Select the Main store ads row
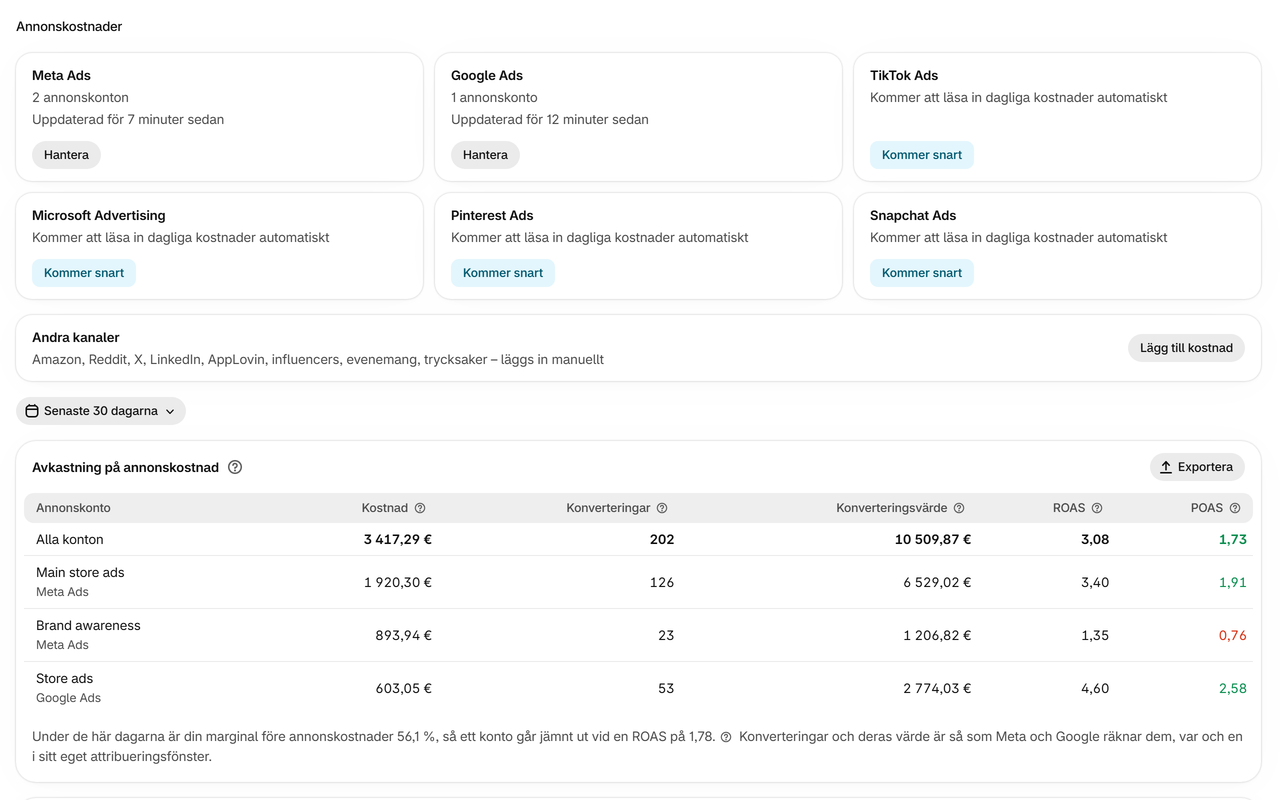Viewport: 1280px width, 800px height. (x=638, y=582)
